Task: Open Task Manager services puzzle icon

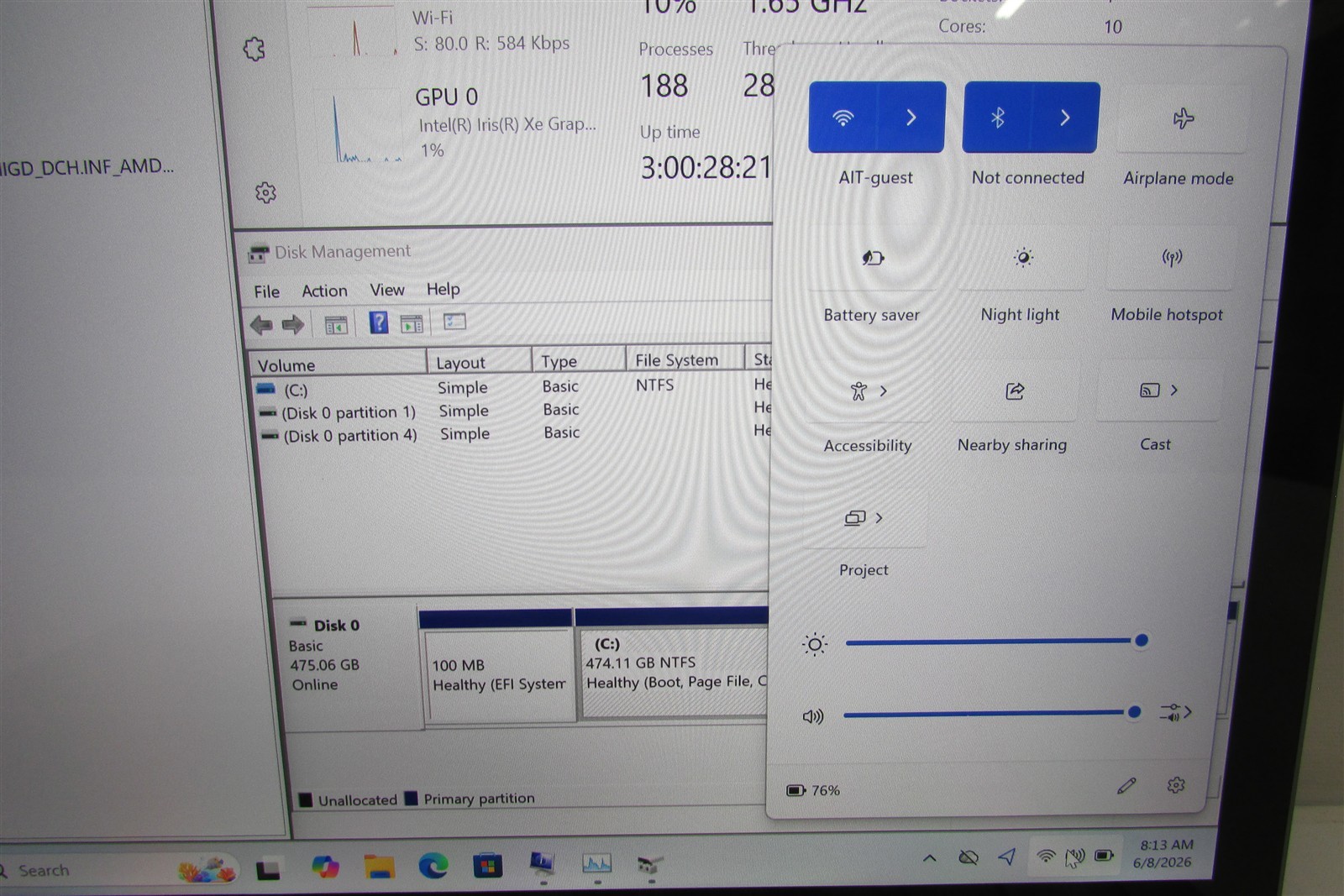Action: point(255,49)
